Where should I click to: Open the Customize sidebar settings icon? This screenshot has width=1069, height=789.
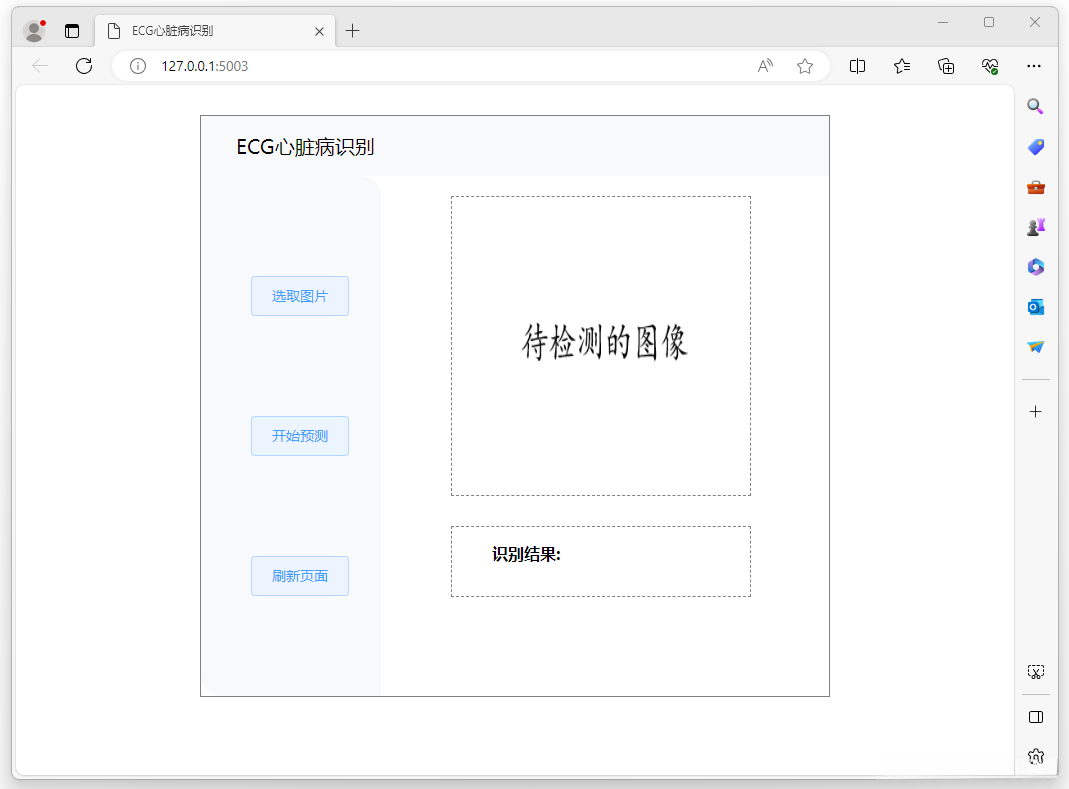pos(1035,756)
